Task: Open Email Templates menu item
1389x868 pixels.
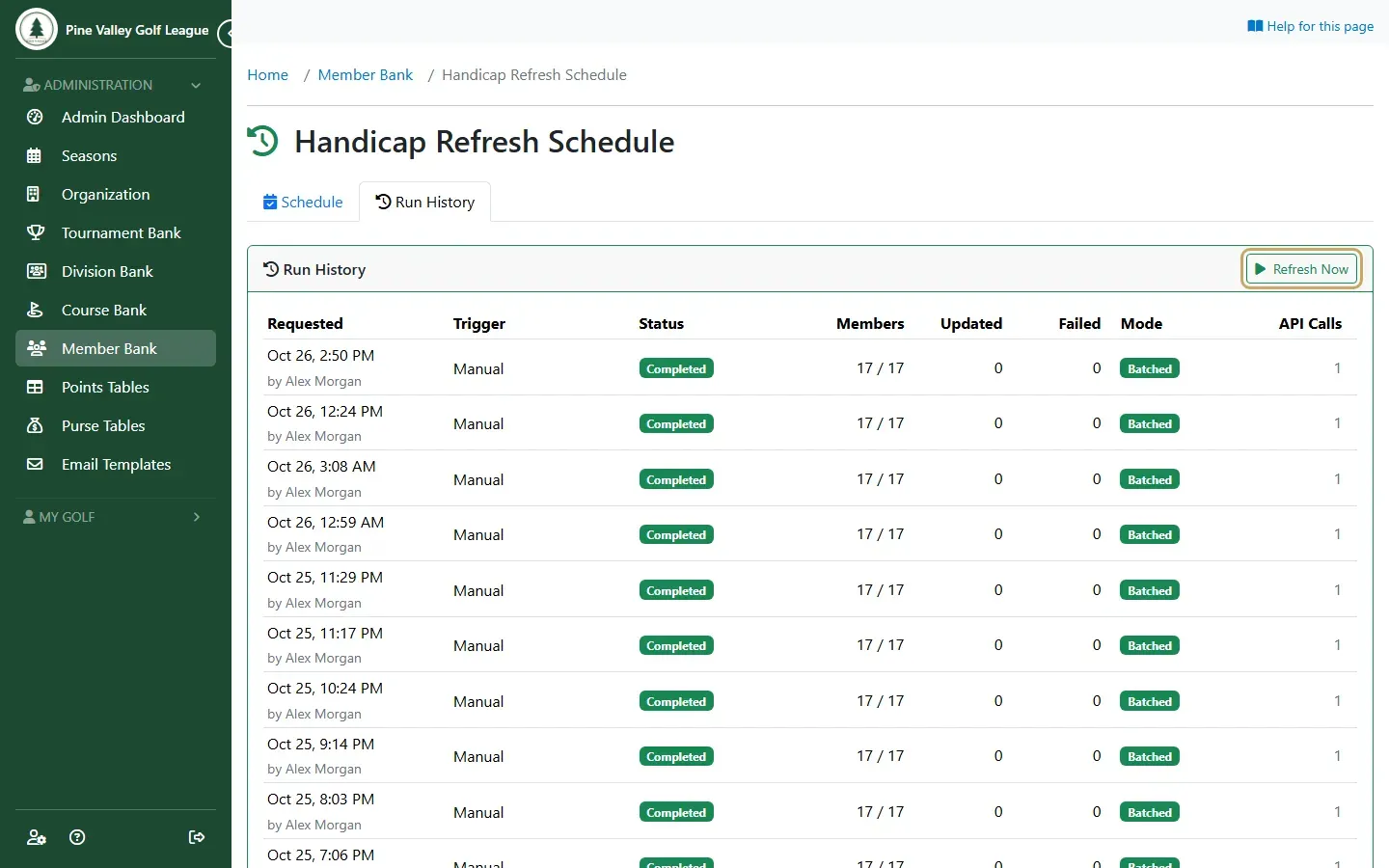Action: 116,464
